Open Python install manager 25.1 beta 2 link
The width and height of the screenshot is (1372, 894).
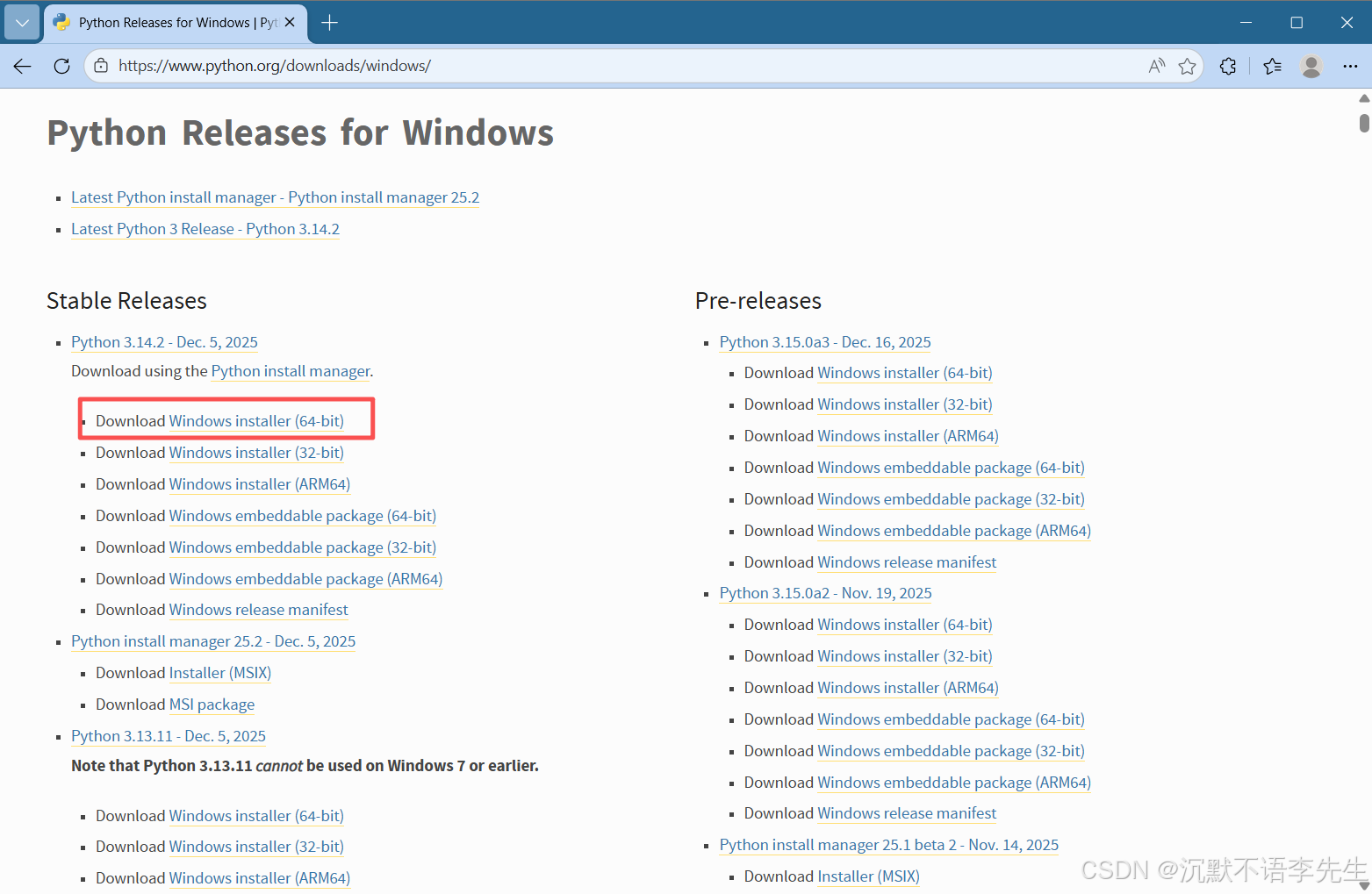tap(889, 845)
